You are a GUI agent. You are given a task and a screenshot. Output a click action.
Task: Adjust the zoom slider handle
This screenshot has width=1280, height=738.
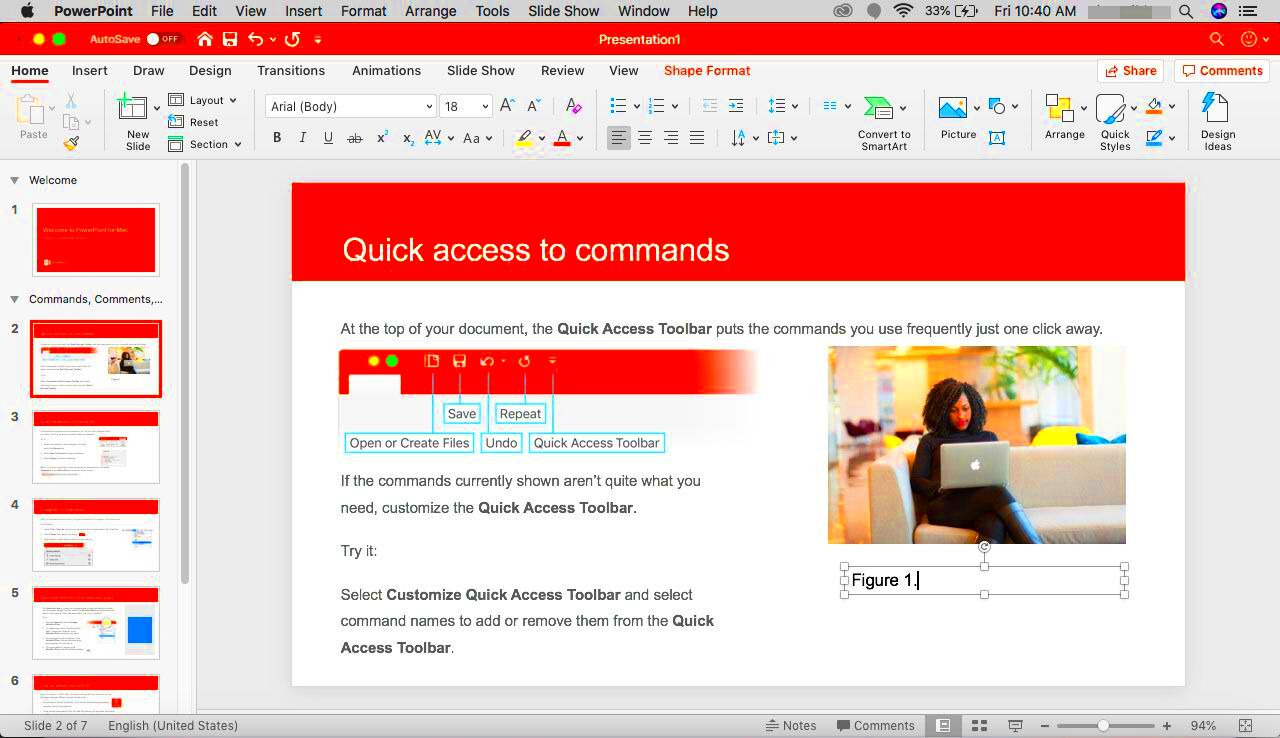(1103, 725)
